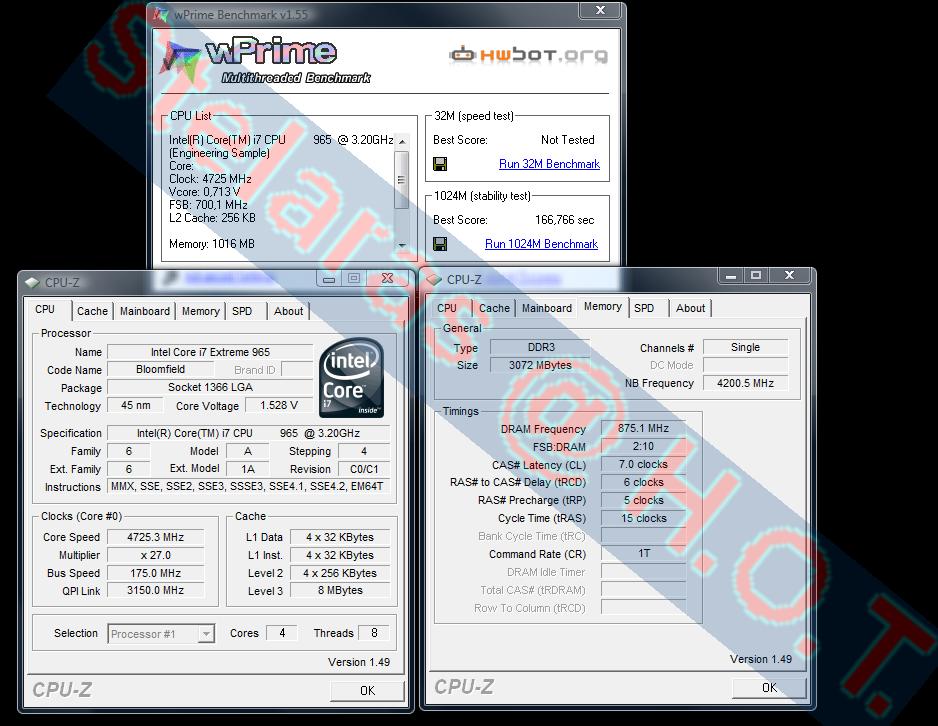Viewport: 938px width, 726px height.
Task: Click the Intel Core i7 inside badge
Action: click(x=352, y=378)
